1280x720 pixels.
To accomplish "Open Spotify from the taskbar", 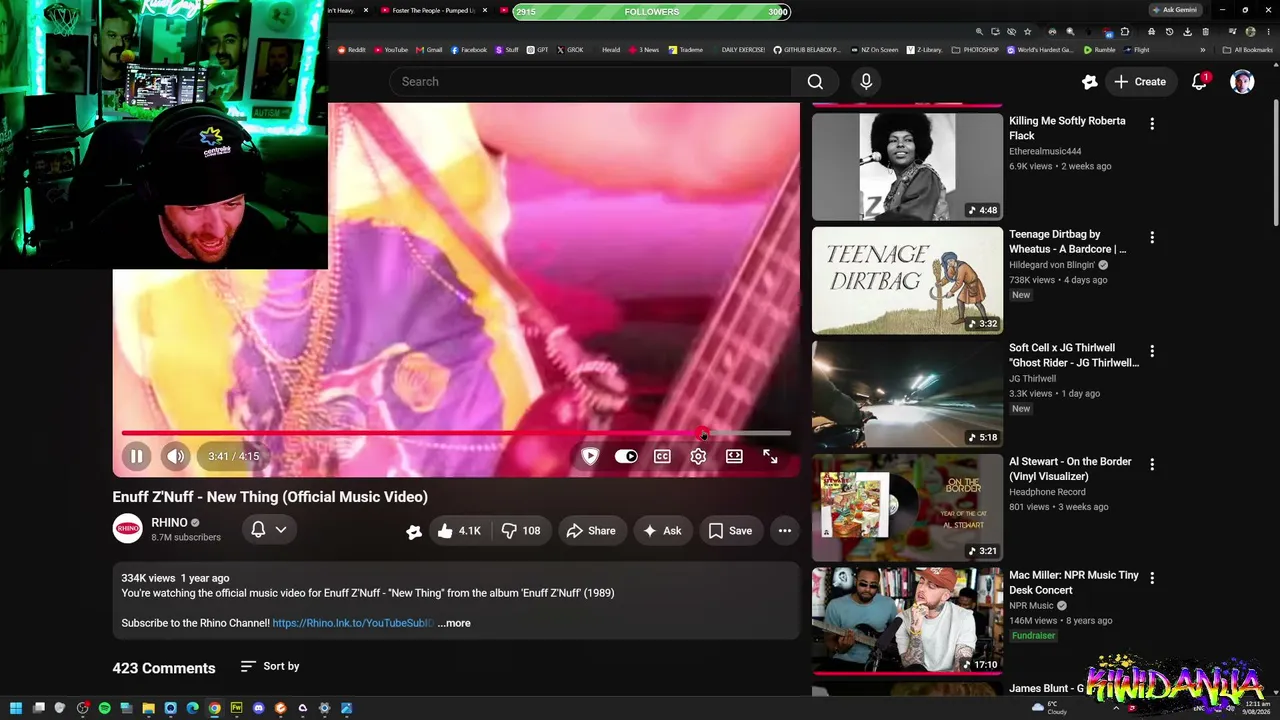I will (x=104, y=708).
